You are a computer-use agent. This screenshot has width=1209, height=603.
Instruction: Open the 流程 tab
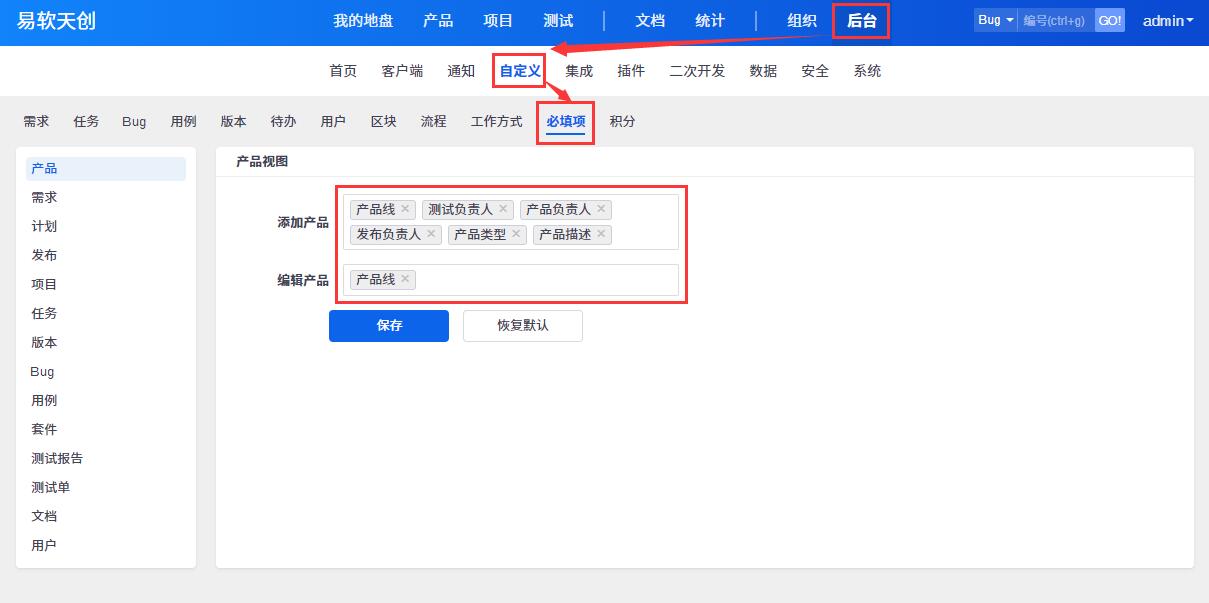click(x=433, y=121)
